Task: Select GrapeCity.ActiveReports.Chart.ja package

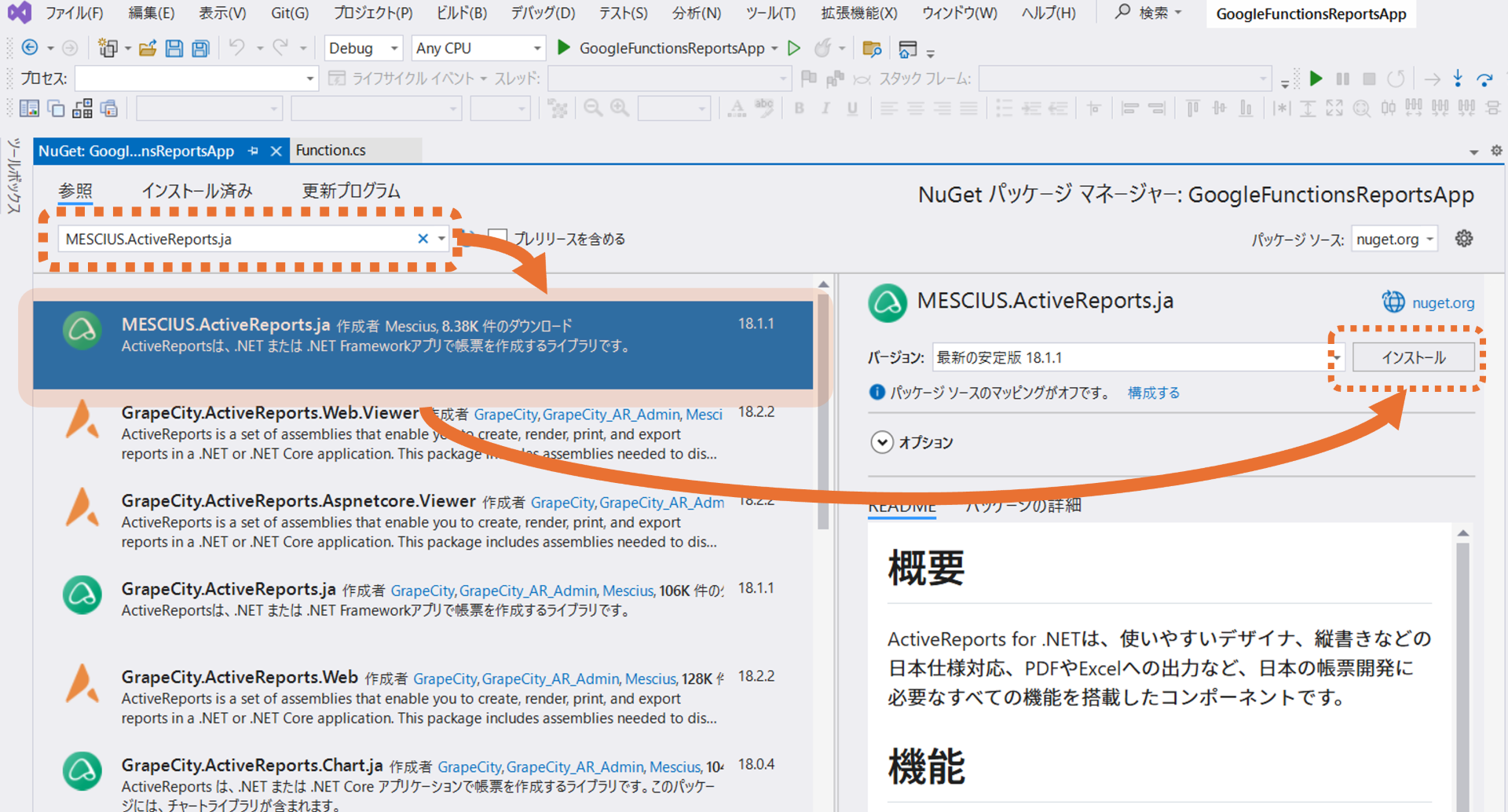Action: pyautogui.click(x=423, y=782)
